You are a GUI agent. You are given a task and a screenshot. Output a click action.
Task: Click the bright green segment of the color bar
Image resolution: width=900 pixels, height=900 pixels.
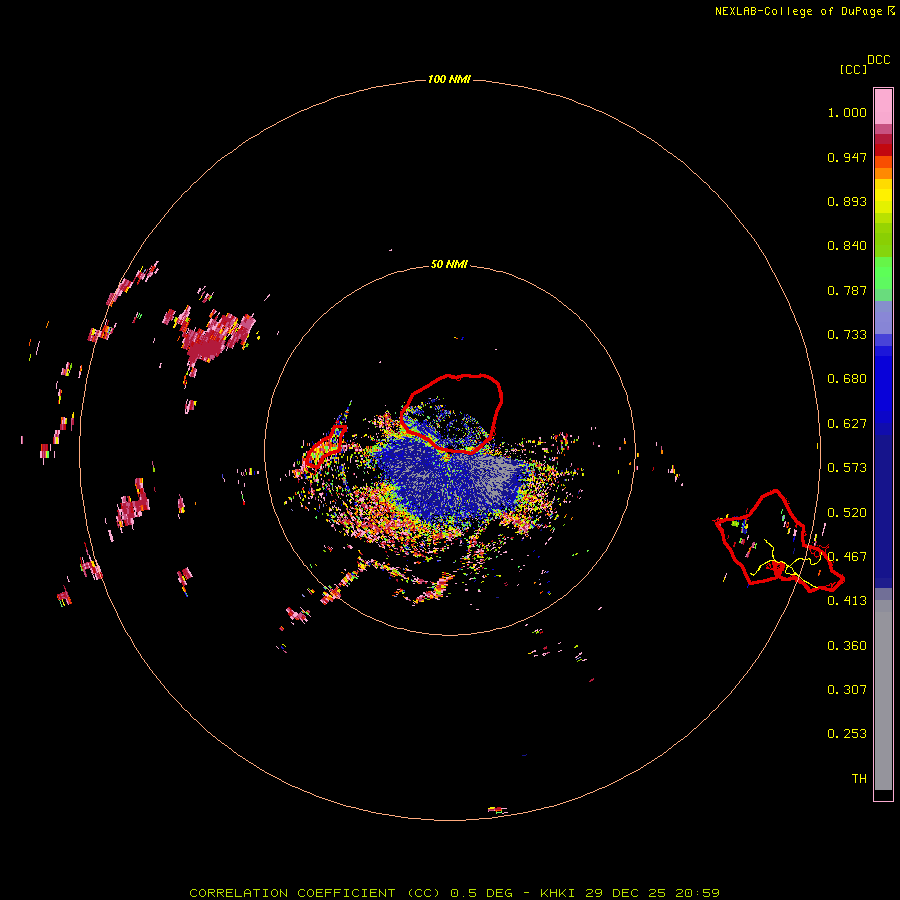tap(883, 273)
